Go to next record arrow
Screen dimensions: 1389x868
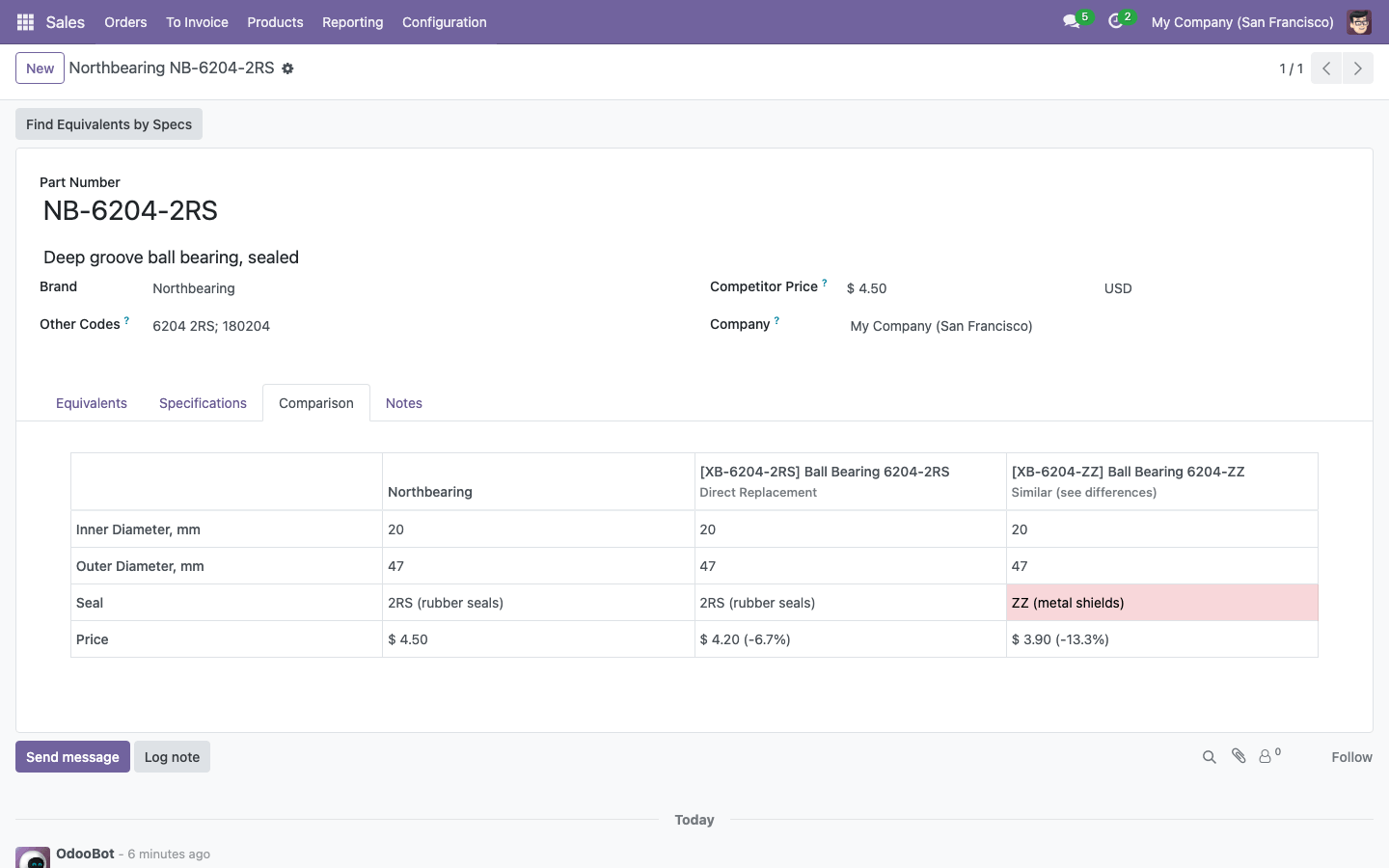[x=1357, y=68]
